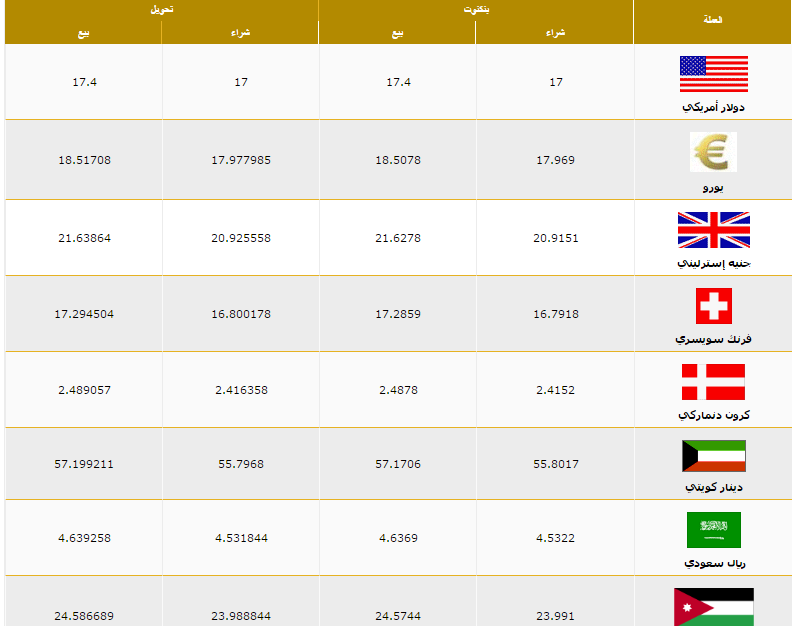Screen dimensions: 797x626
Task: Click the British pound flag icon
Action: click(x=713, y=229)
